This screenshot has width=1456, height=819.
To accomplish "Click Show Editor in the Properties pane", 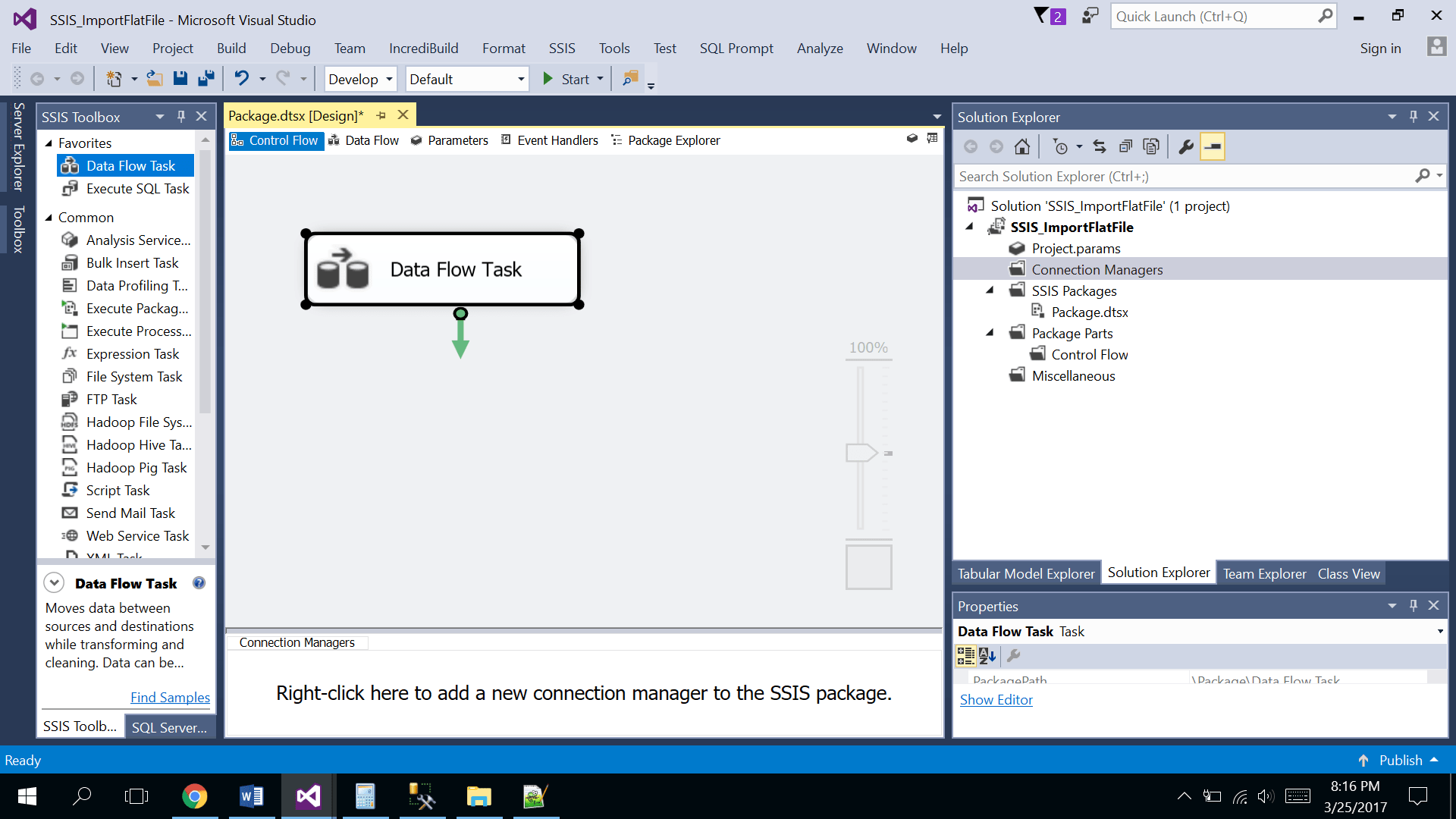I will click(996, 699).
